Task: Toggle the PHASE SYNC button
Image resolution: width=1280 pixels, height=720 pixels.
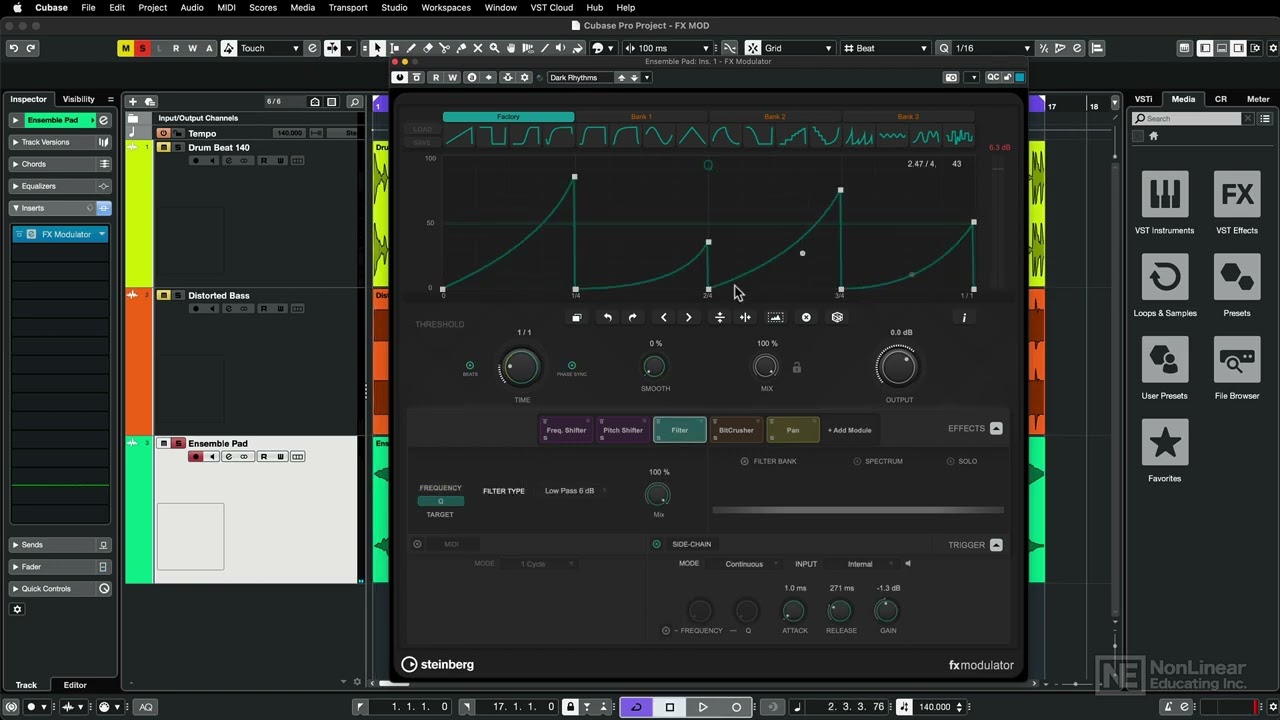Action: 572,366
